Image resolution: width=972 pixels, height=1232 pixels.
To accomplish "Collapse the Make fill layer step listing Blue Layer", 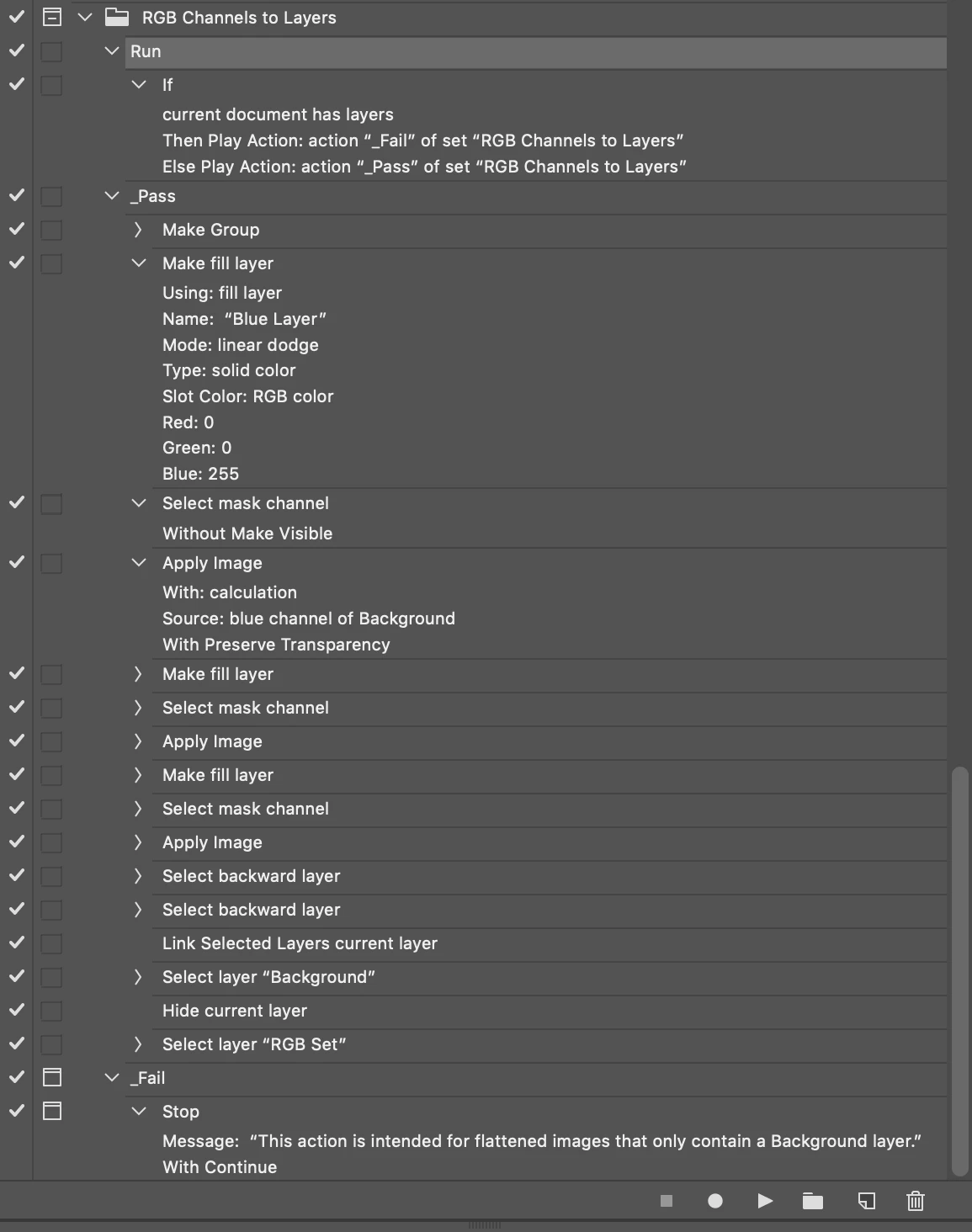I will (x=139, y=263).
